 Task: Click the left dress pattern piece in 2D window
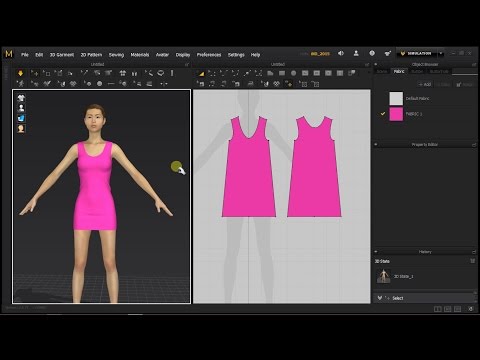pyautogui.click(x=249, y=167)
